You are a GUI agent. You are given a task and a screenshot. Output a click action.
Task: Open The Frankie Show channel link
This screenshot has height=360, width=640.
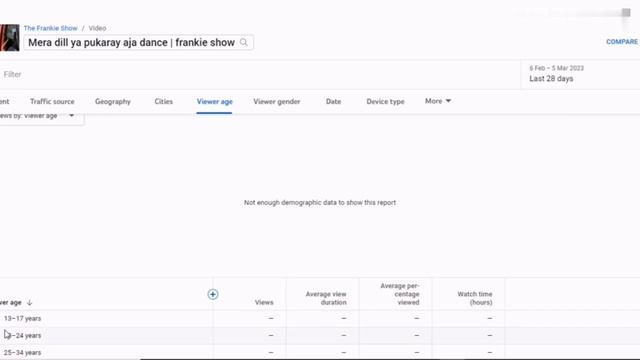tap(51, 28)
